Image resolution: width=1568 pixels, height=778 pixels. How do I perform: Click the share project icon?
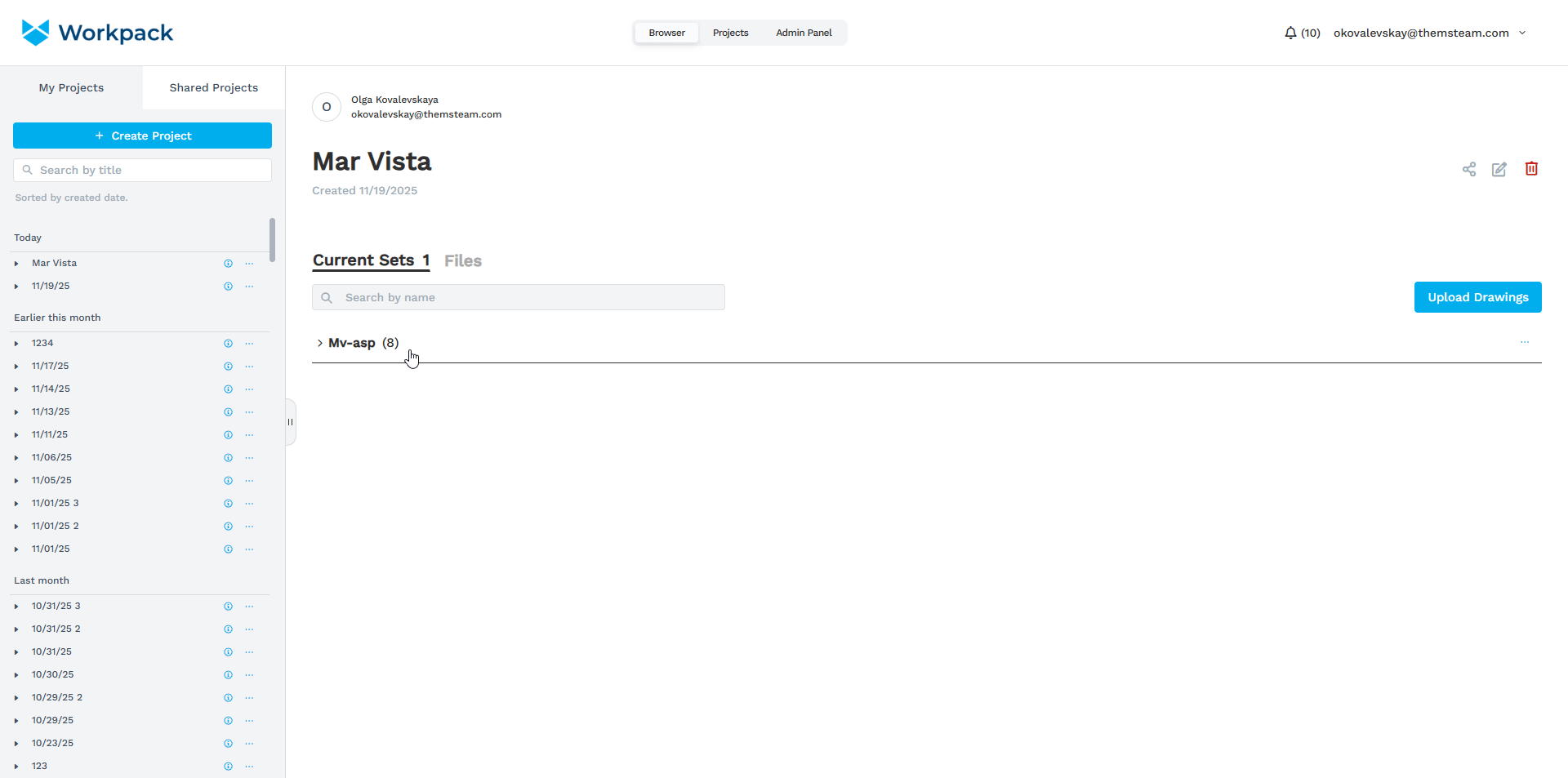1469,169
